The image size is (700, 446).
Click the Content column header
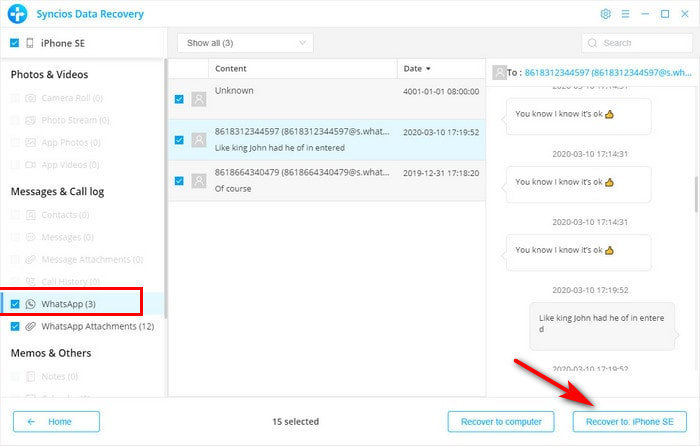303,69
